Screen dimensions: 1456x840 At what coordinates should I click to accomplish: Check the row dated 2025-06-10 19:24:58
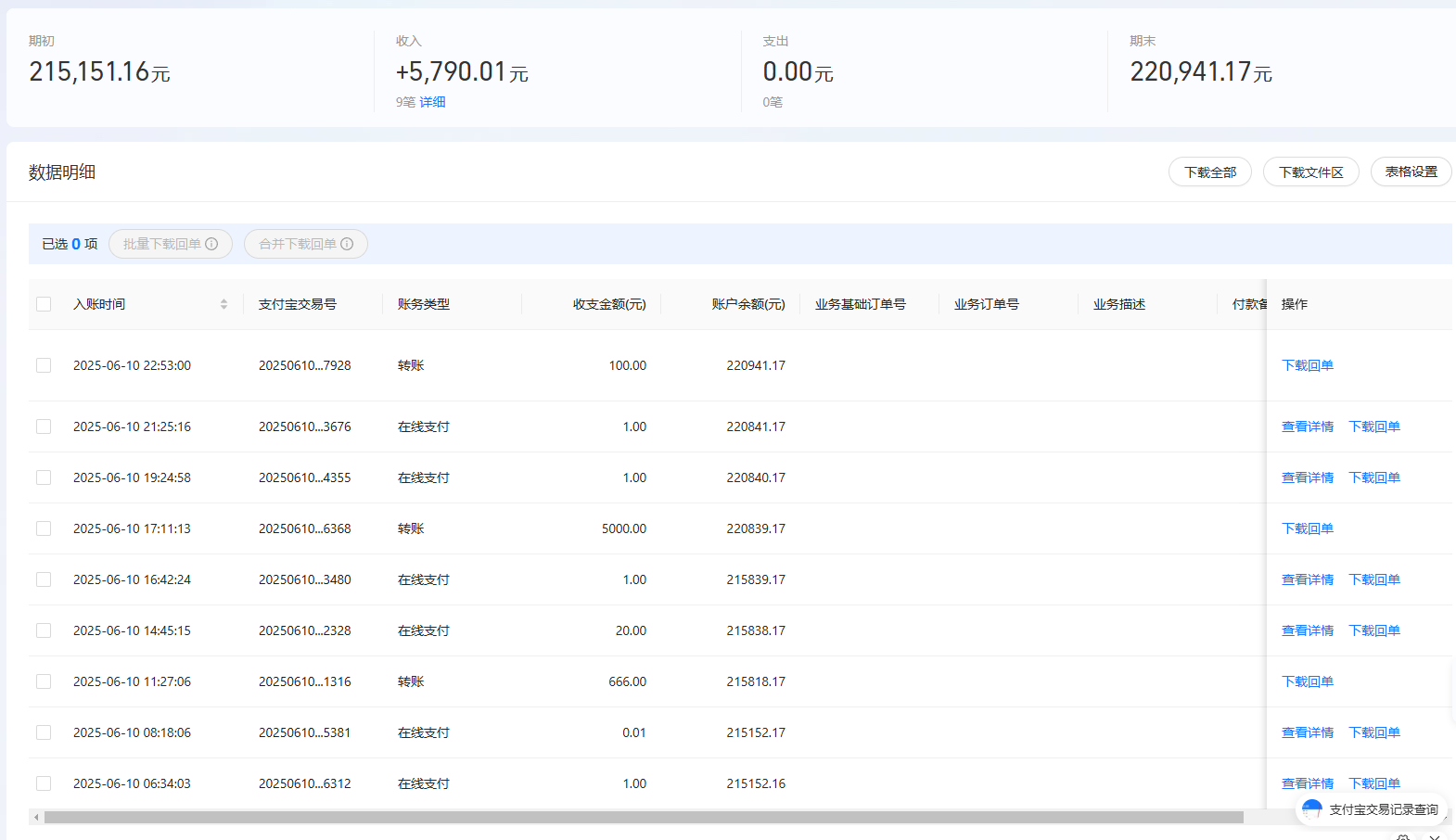[x=44, y=477]
